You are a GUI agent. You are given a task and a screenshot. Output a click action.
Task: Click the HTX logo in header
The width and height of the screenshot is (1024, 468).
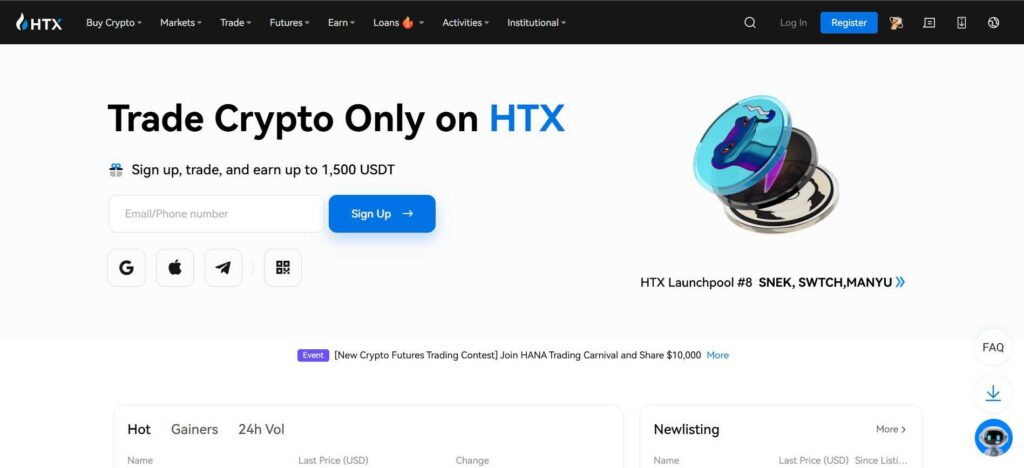point(39,23)
